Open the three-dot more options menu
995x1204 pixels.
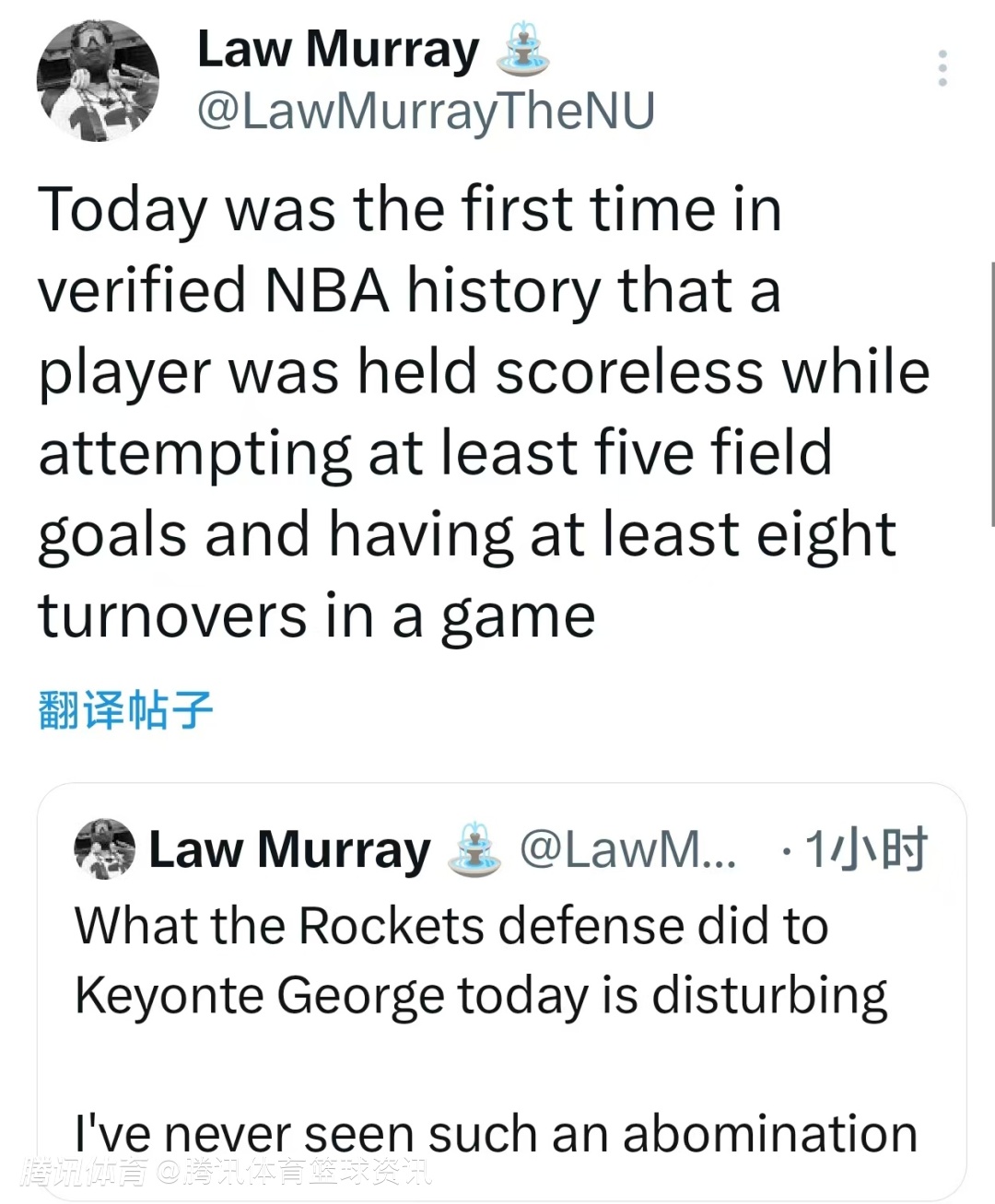[x=942, y=69]
